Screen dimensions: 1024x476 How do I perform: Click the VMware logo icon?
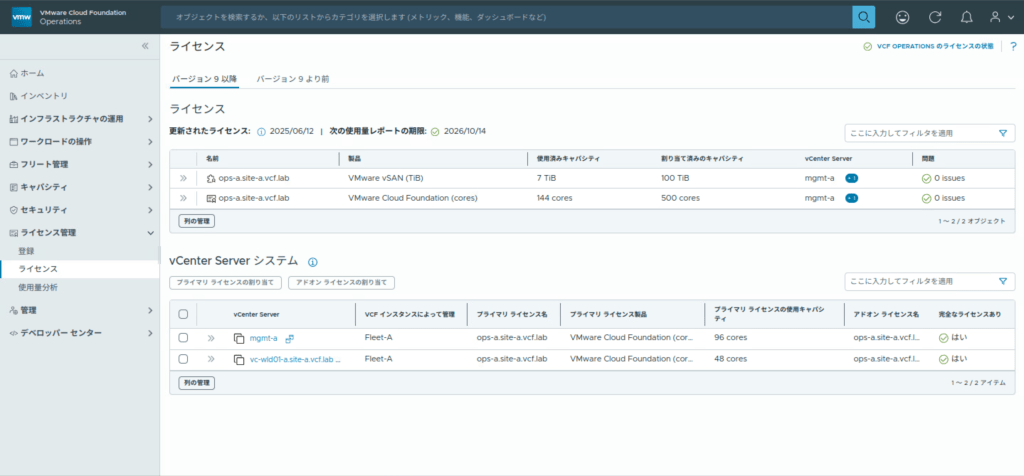[22, 17]
